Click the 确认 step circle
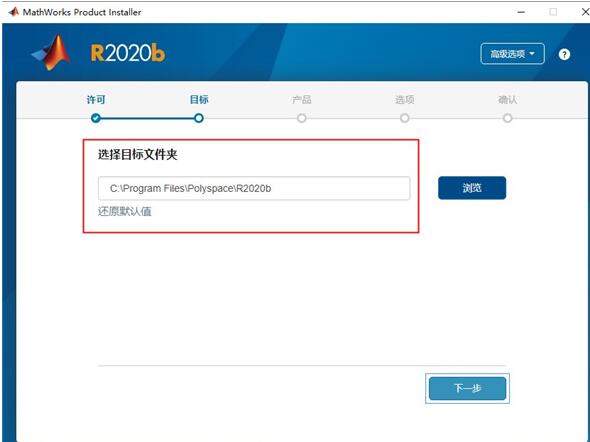590x442 pixels. coord(508,118)
